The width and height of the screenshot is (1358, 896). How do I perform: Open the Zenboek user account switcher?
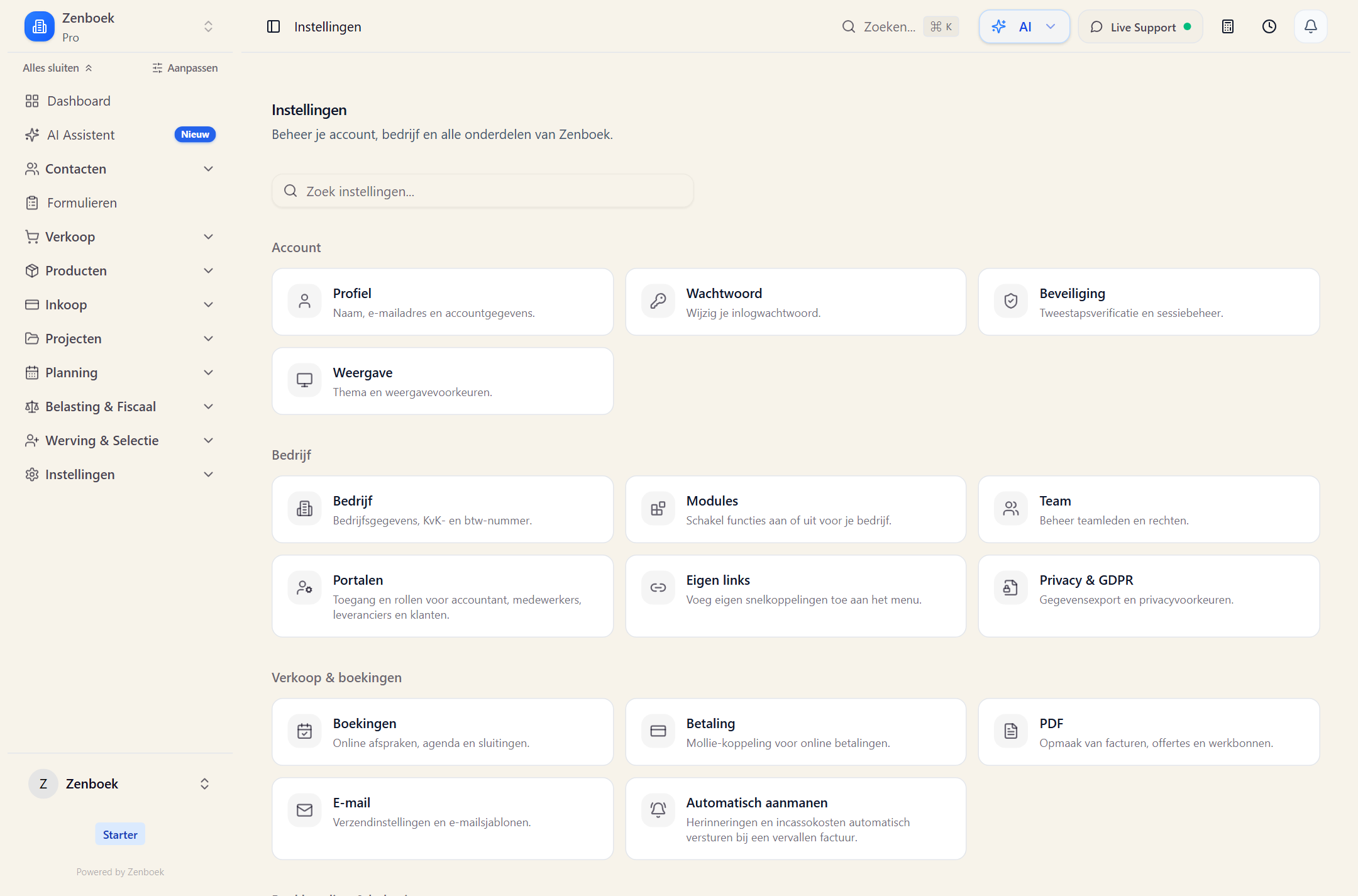(119, 783)
